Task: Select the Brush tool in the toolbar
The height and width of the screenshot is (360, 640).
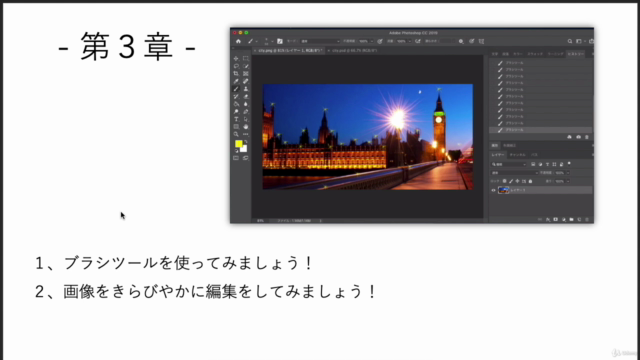Action: click(x=236, y=89)
